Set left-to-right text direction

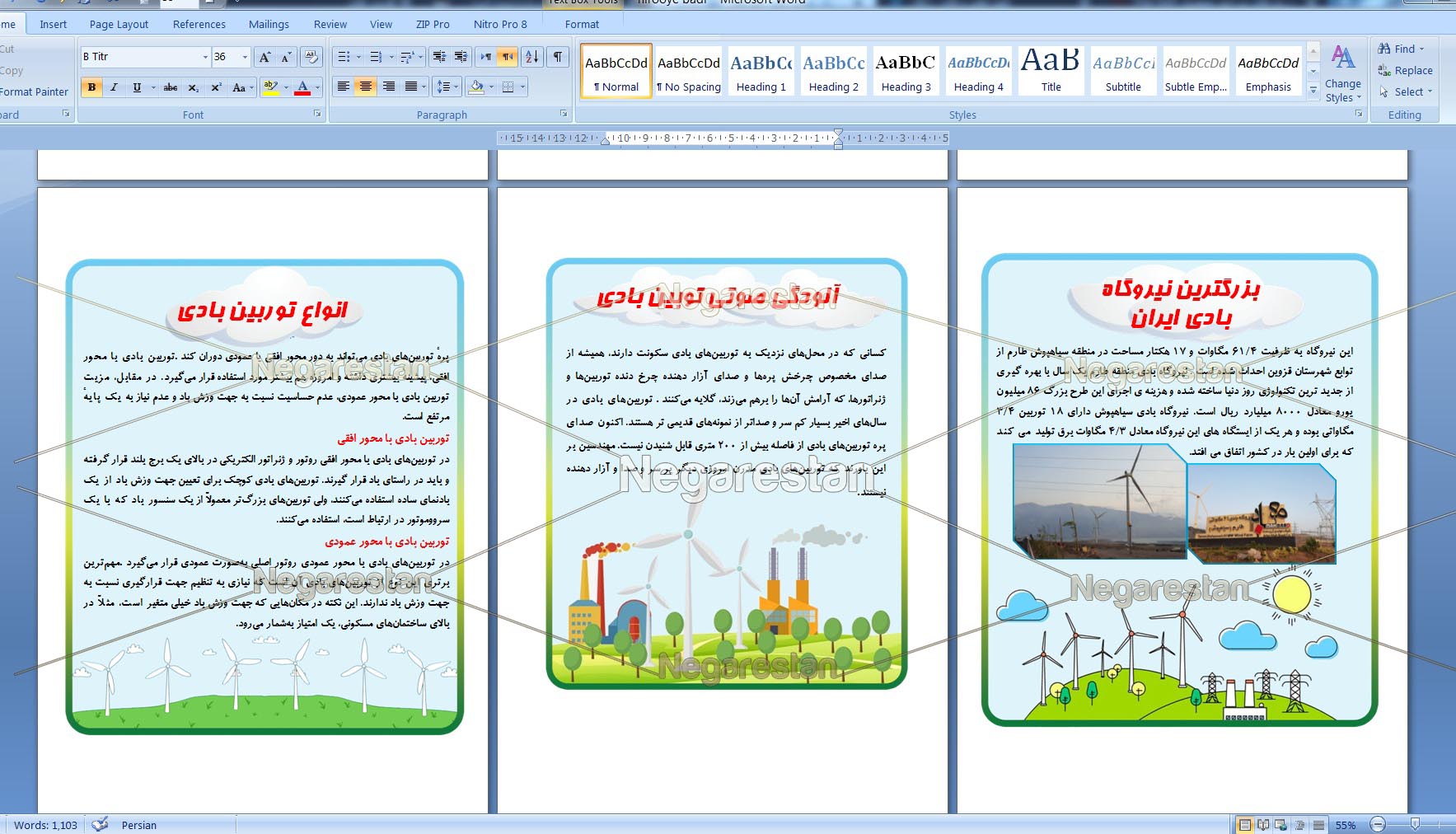486,57
